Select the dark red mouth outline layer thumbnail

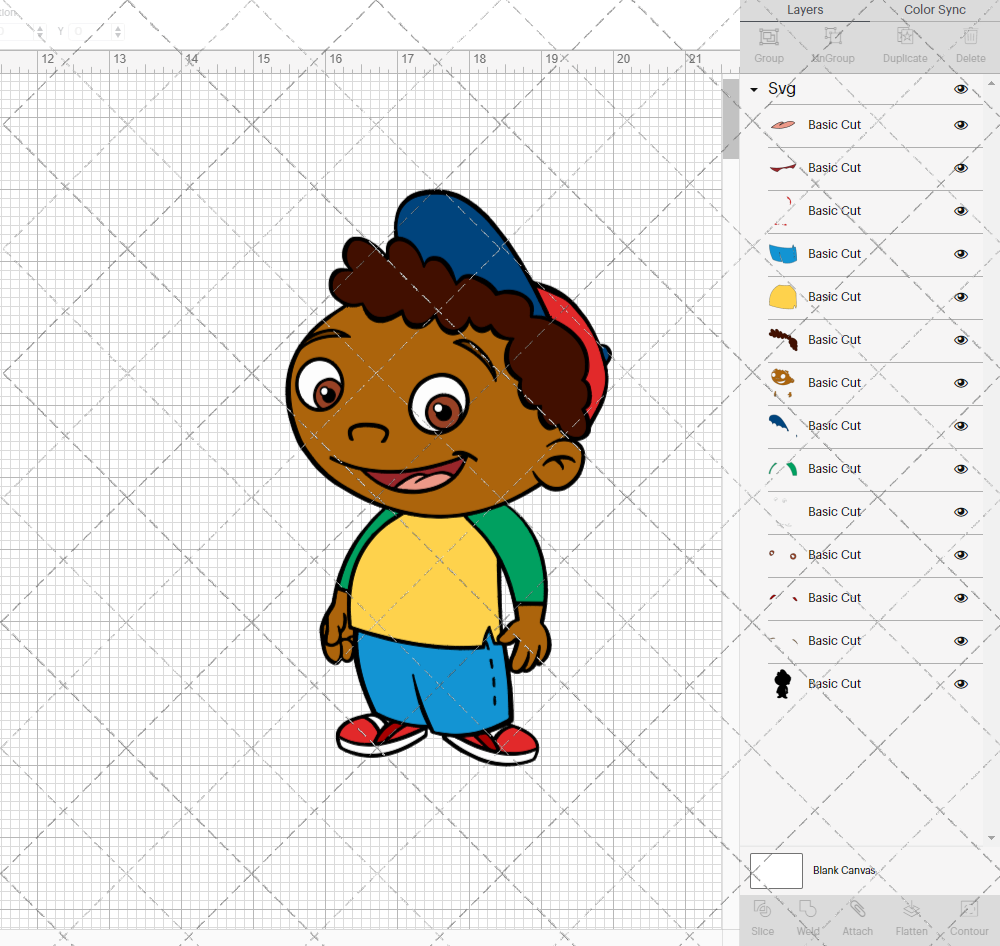tap(783, 168)
